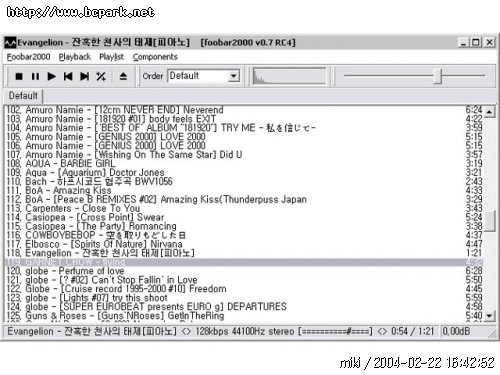The width and height of the screenshot is (500, 375).
Task: Select track 118 Evangelion
Action: pos(244,253)
